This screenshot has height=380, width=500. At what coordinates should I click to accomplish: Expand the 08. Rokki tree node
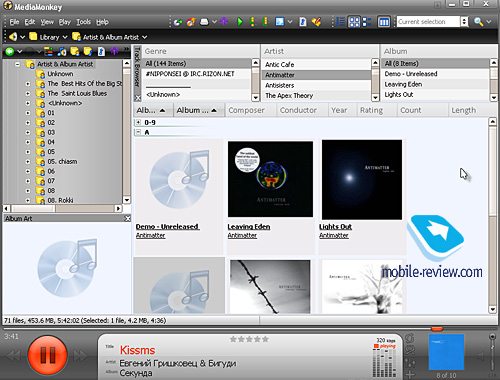(28, 200)
